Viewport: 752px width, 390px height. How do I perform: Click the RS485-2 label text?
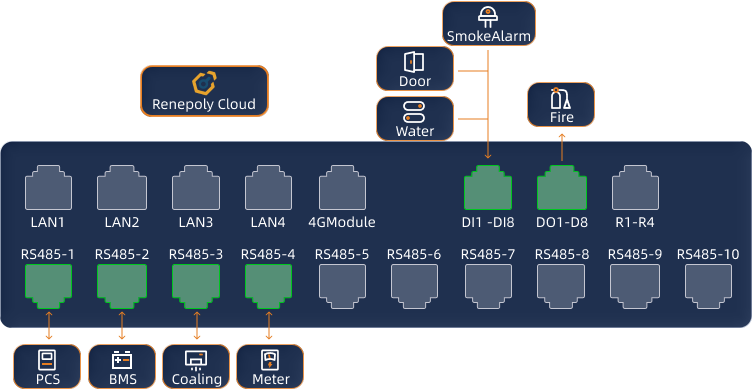[122, 255]
